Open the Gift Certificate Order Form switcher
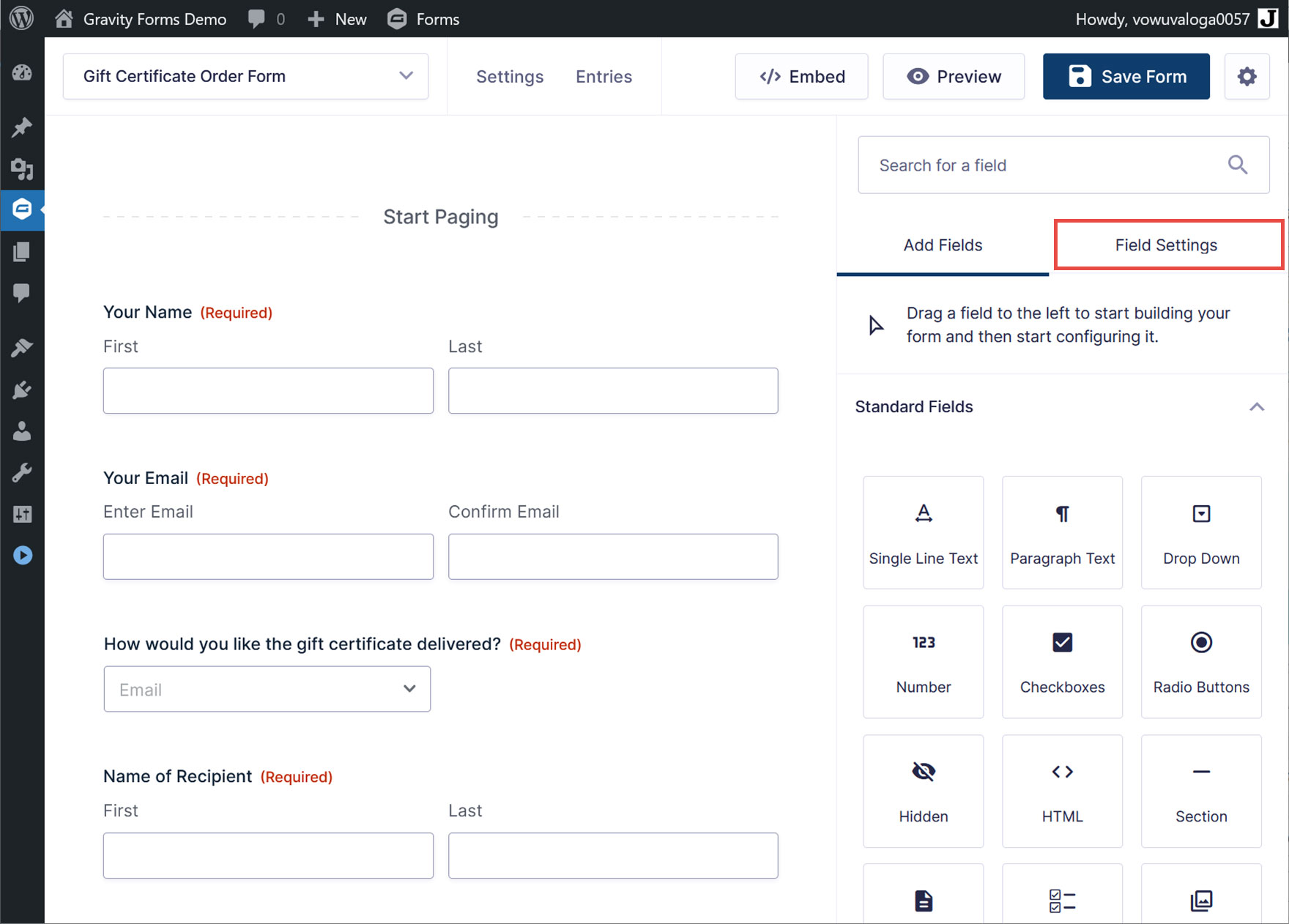 [245, 76]
